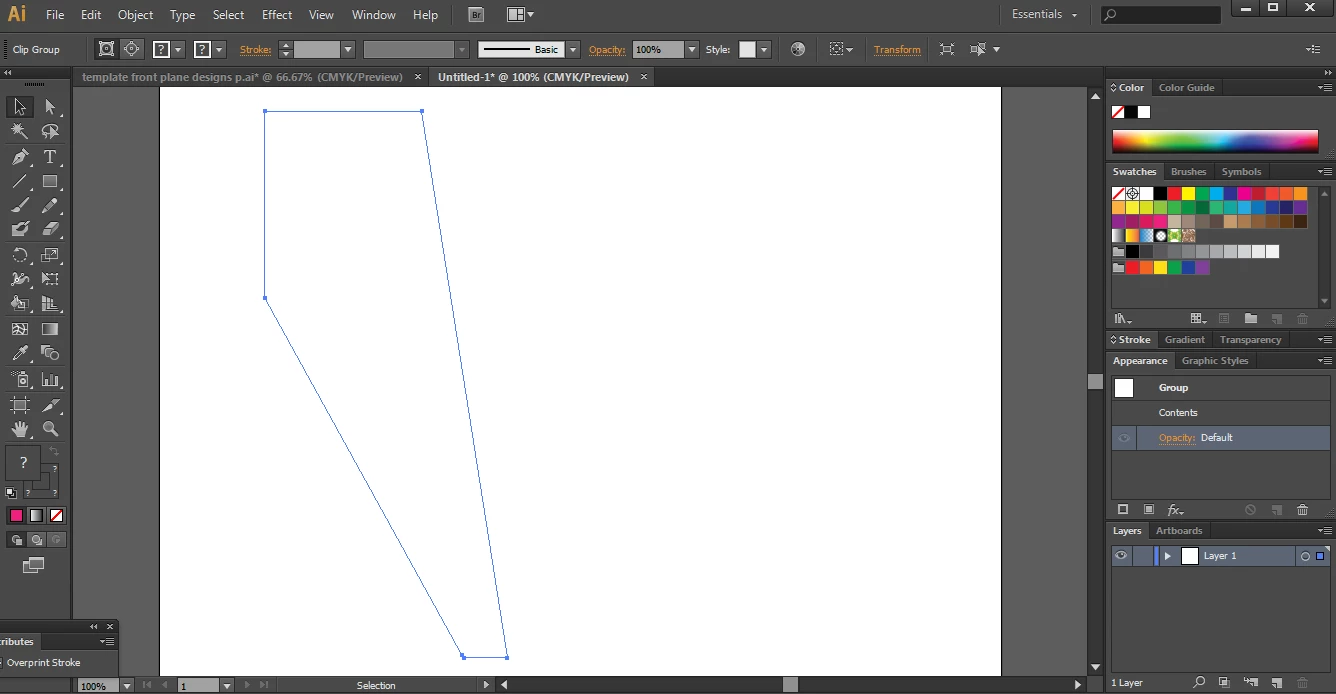Image resolution: width=1336 pixels, height=694 pixels.
Task: Switch to template front plane designs tab
Action: [242, 77]
